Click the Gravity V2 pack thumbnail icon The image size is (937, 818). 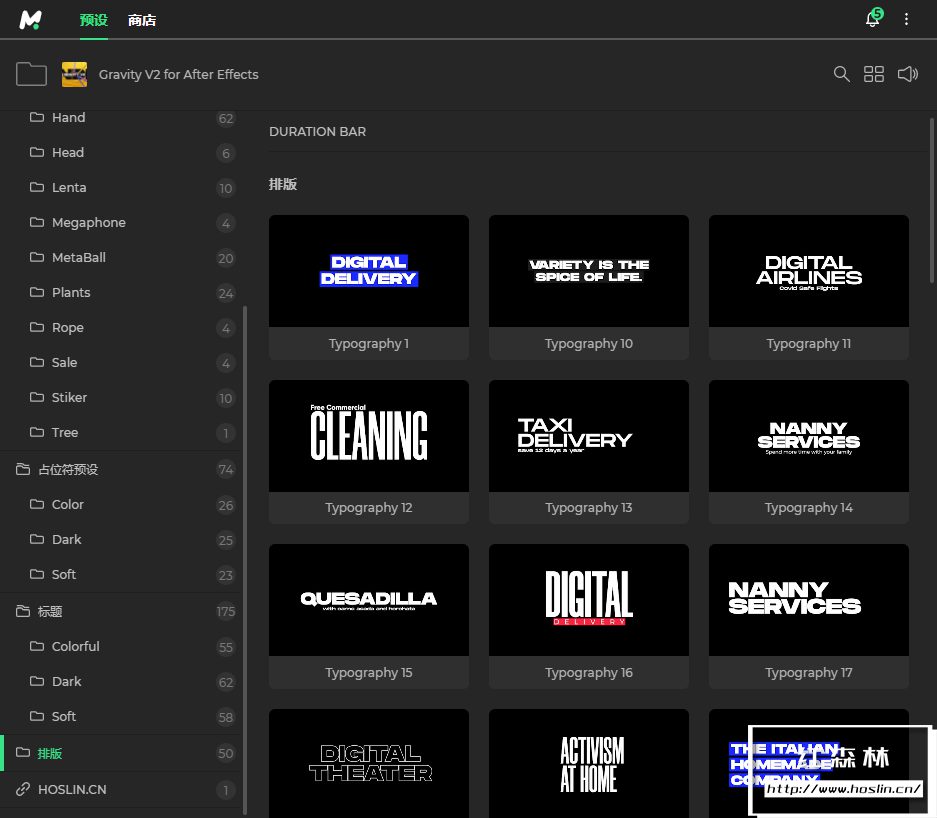coord(74,74)
